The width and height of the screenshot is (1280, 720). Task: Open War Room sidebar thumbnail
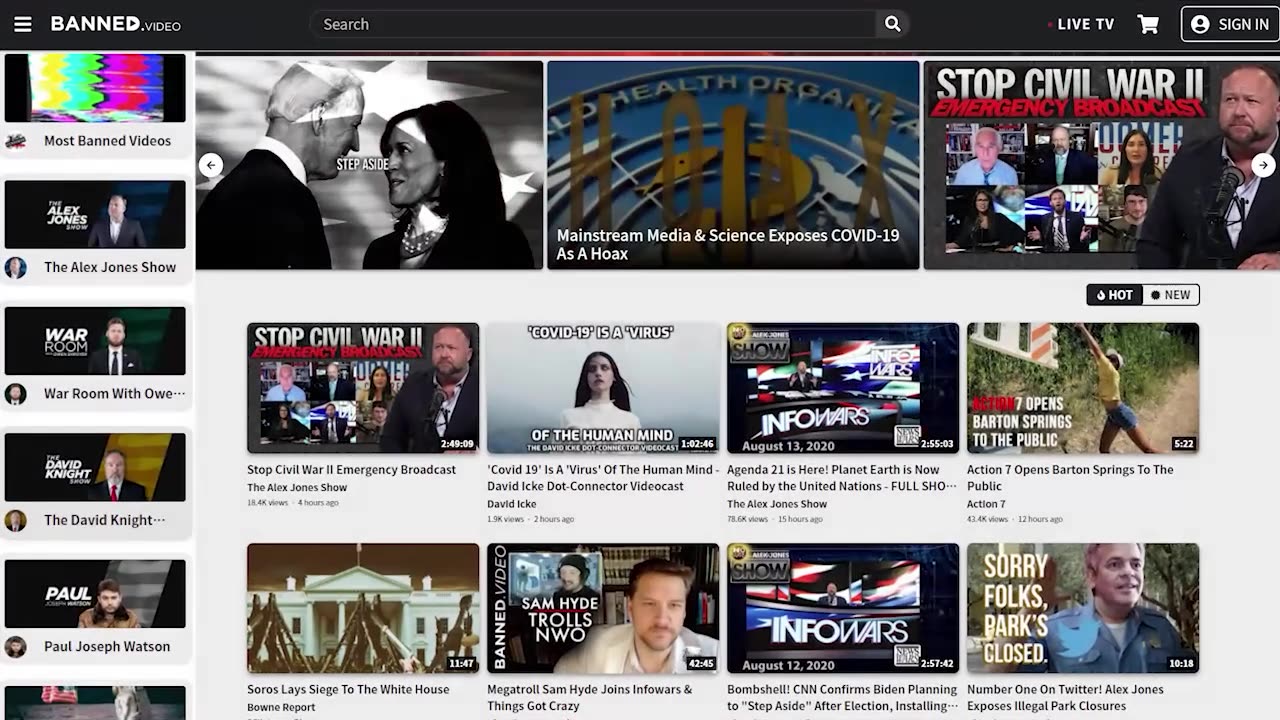pos(95,341)
